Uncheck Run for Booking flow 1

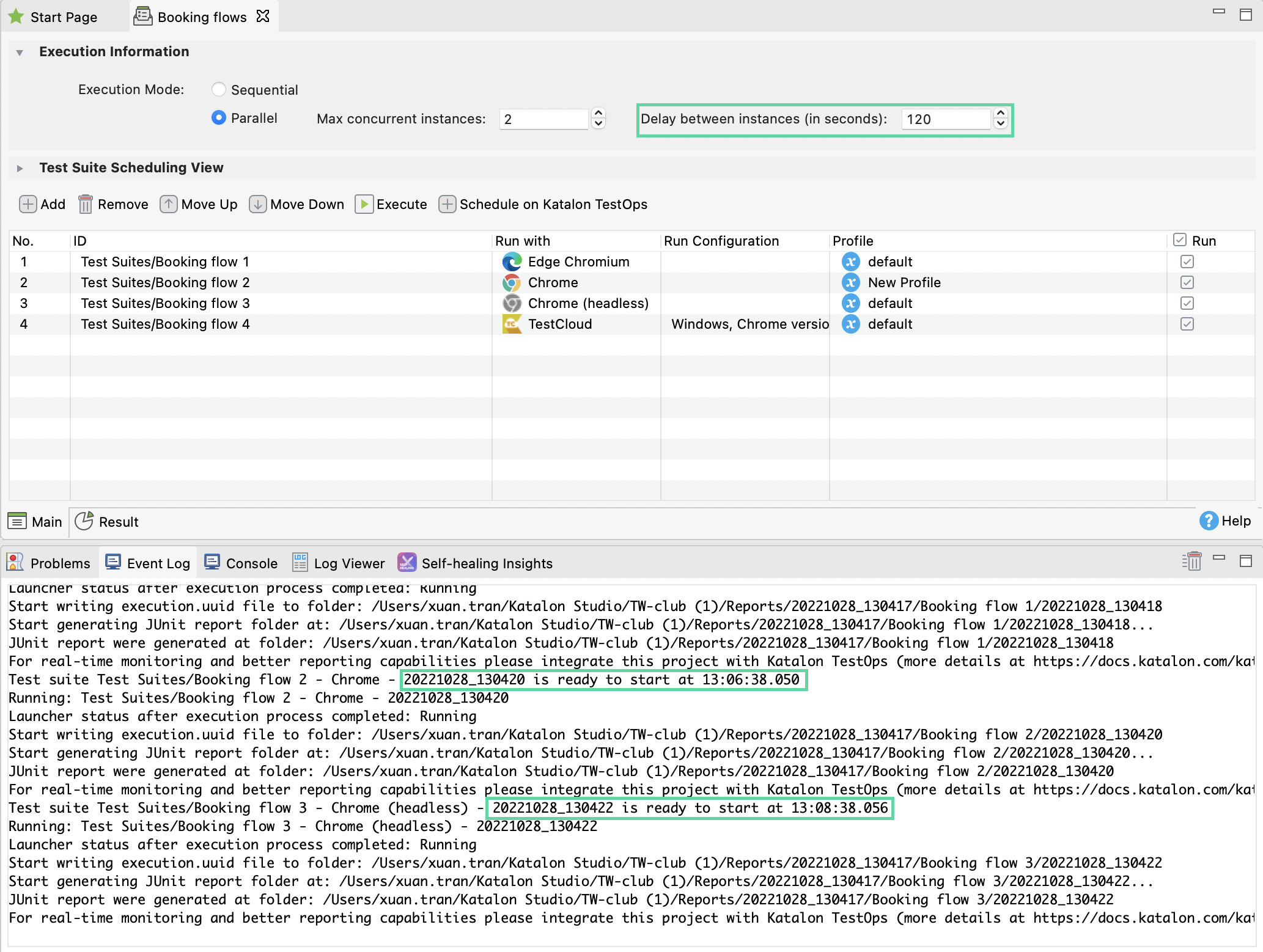click(x=1187, y=262)
